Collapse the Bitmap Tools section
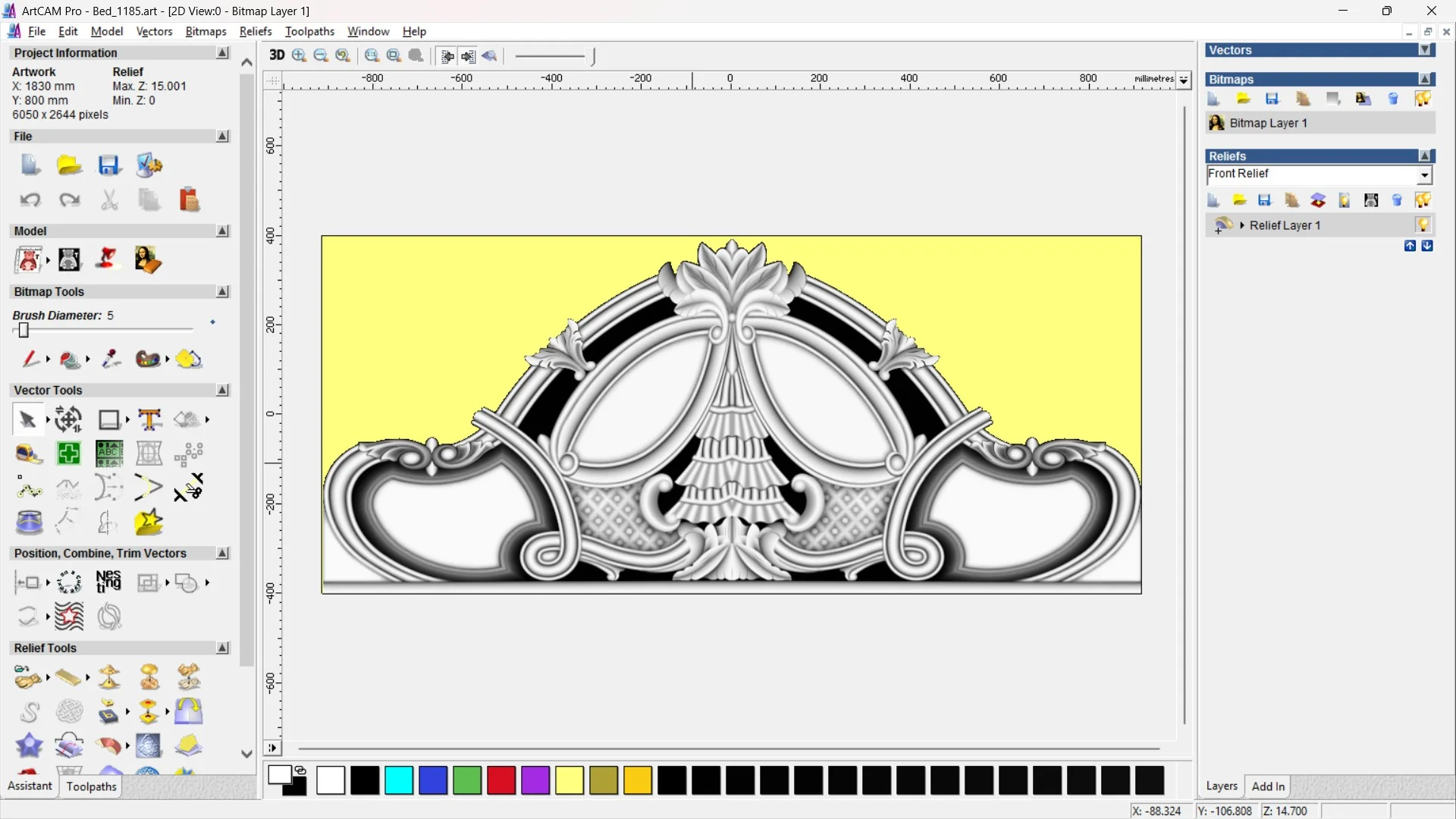 [x=222, y=292]
